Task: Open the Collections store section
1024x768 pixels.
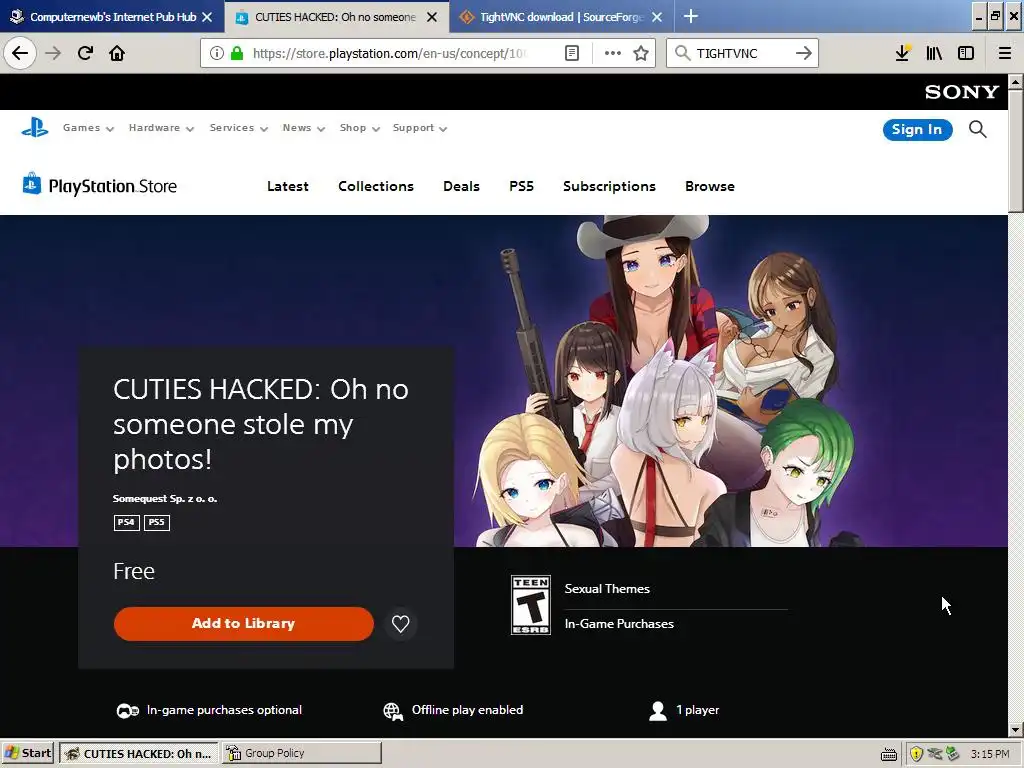Action: tap(376, 186)
